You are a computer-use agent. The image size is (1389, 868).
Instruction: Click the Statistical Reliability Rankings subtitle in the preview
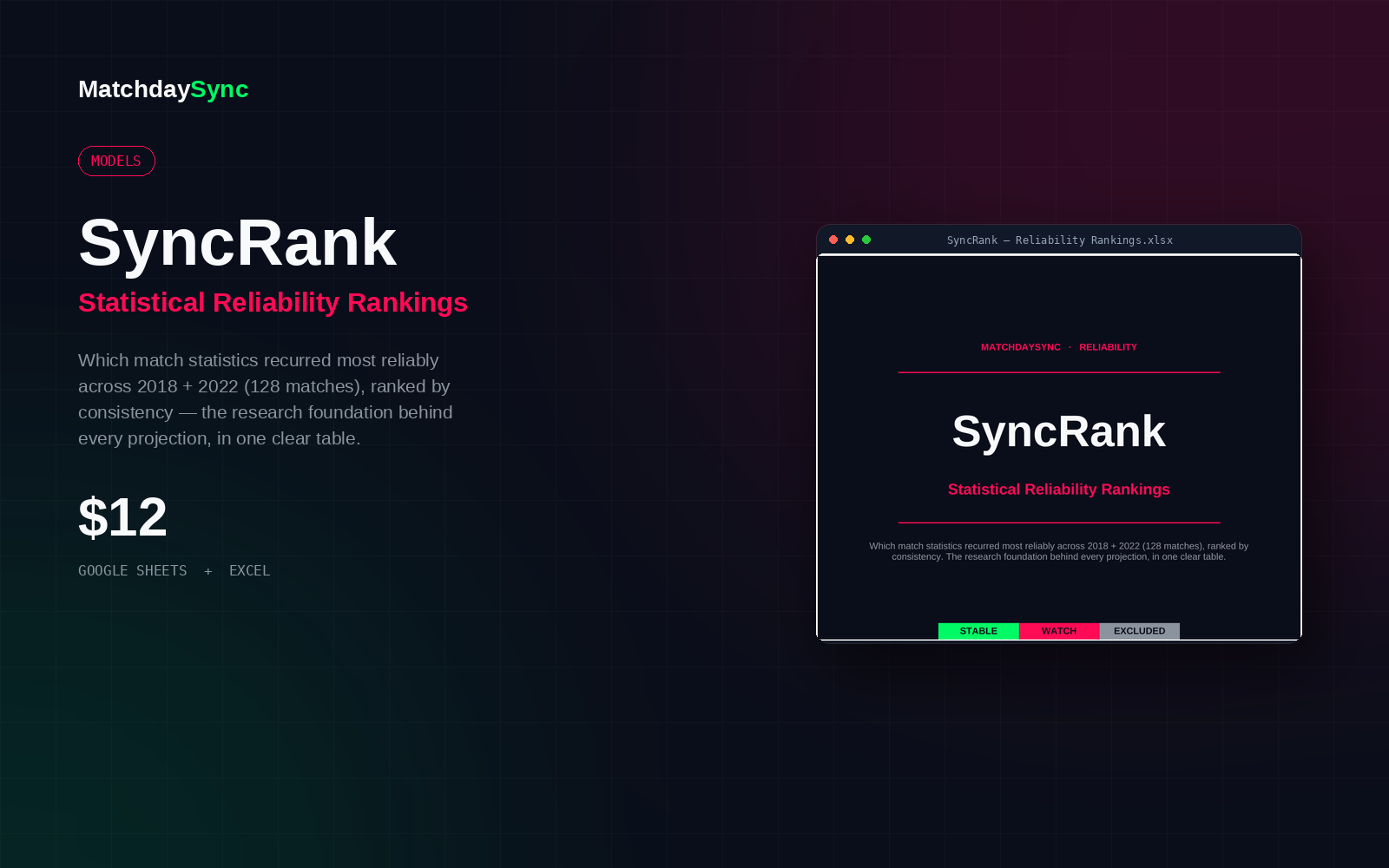coord(1059,490)
